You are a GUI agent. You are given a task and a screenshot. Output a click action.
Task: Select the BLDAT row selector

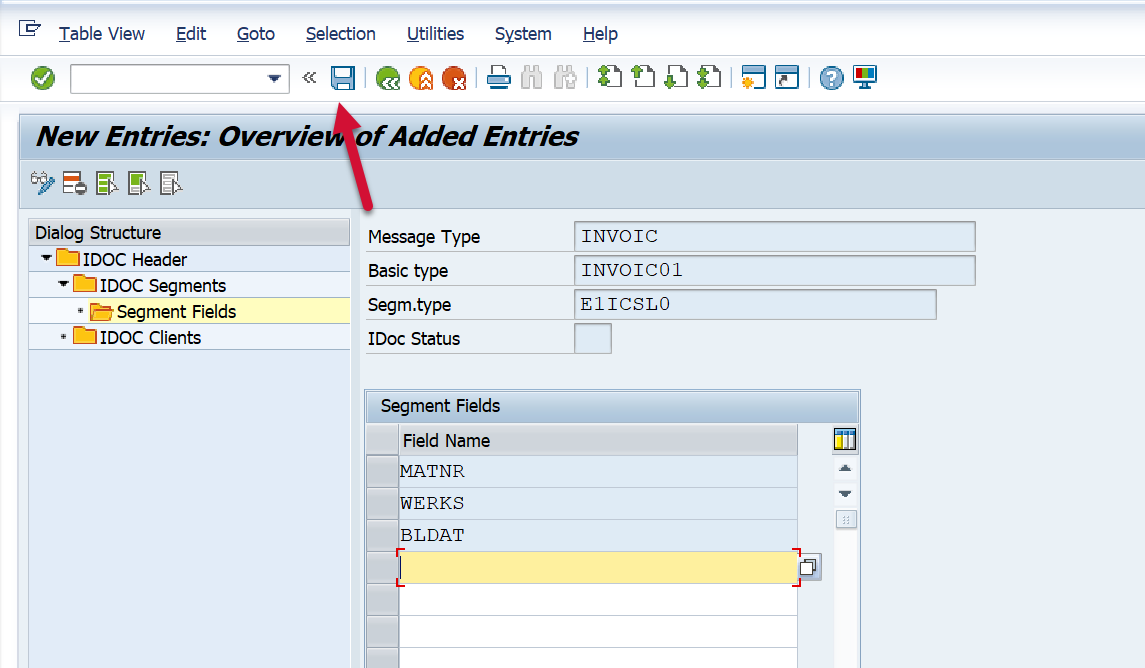click(x=382, y=535)
